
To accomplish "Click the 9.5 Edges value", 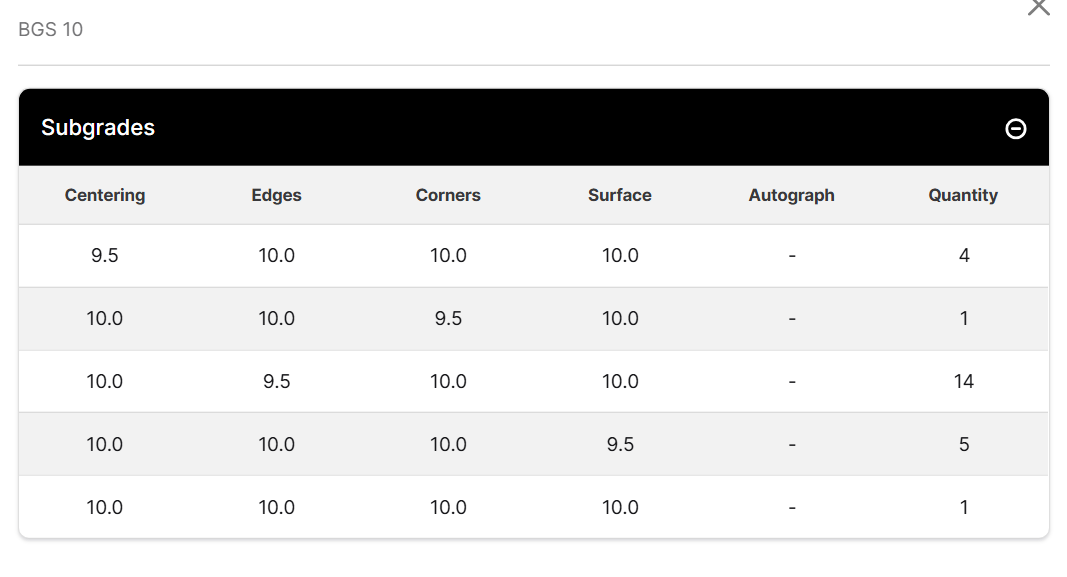I will 276,381.
